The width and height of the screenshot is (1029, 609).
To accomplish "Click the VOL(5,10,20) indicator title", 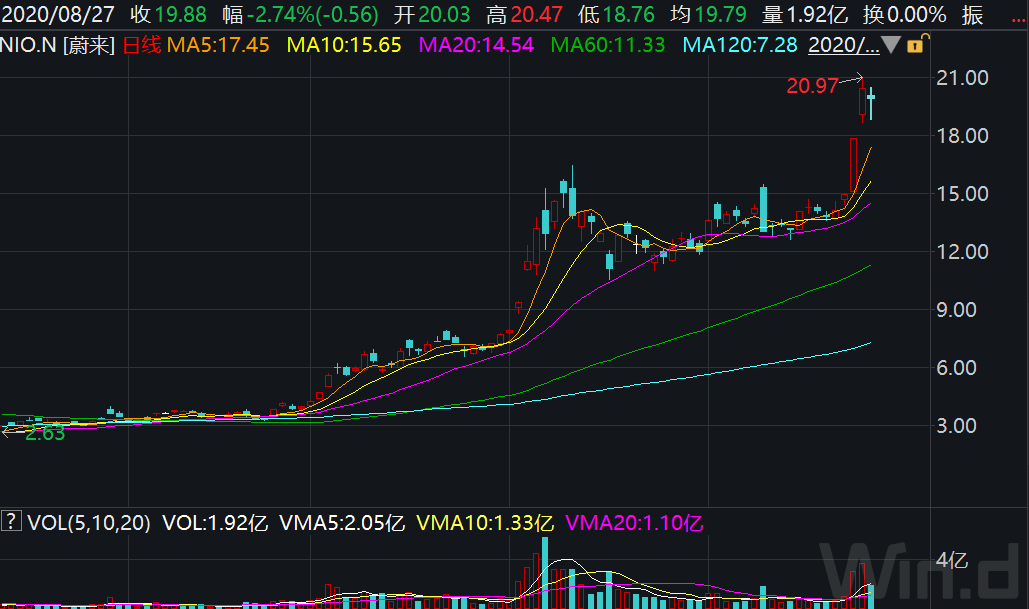I will point(89,523).
